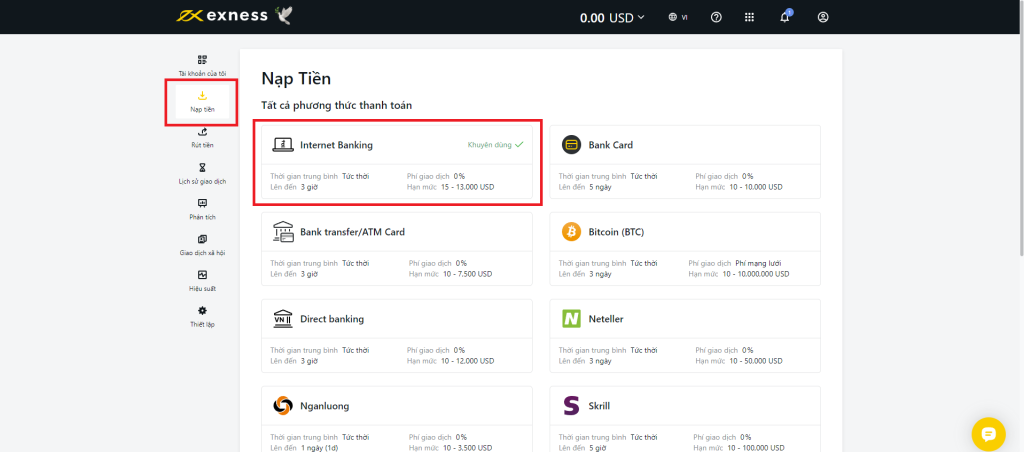Image resolution: width=1024 pixels, height=452 pixels.
Task: Click the Neteller green logo icon
Action: click(x=572, y=319)
